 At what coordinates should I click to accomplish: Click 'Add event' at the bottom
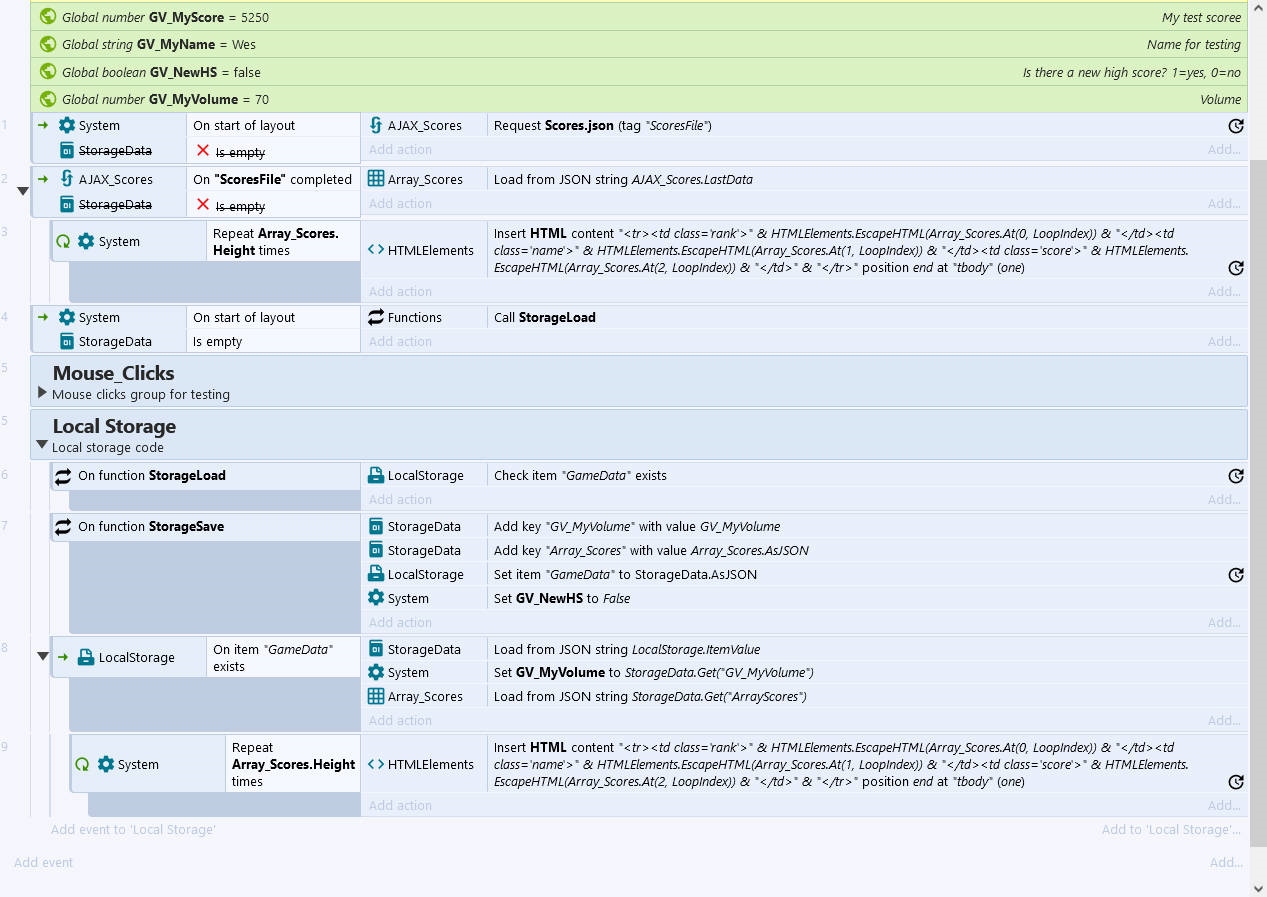pyautogui.click(x=44, y=862)
